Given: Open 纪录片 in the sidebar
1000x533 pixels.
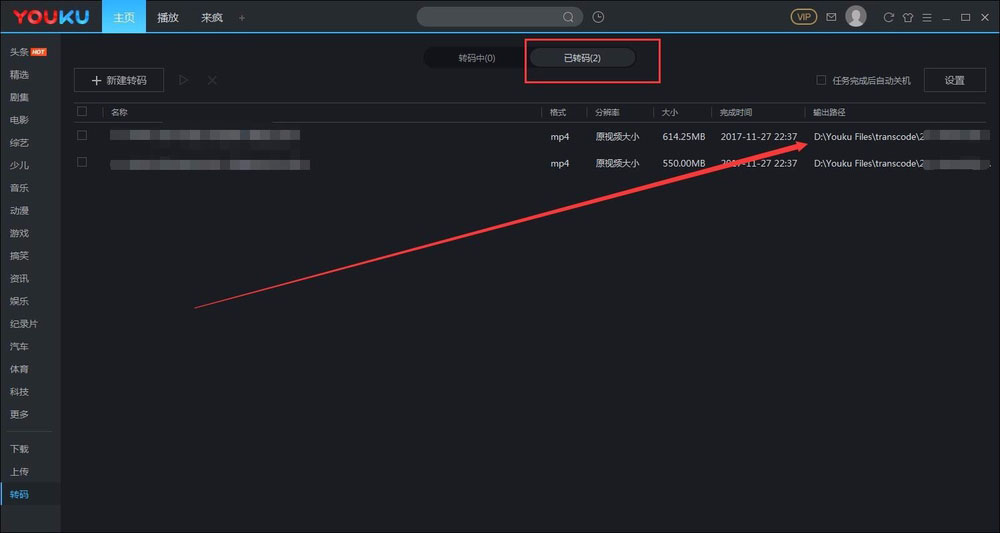Looking at the screenshot, I should [x=24, y=324].
